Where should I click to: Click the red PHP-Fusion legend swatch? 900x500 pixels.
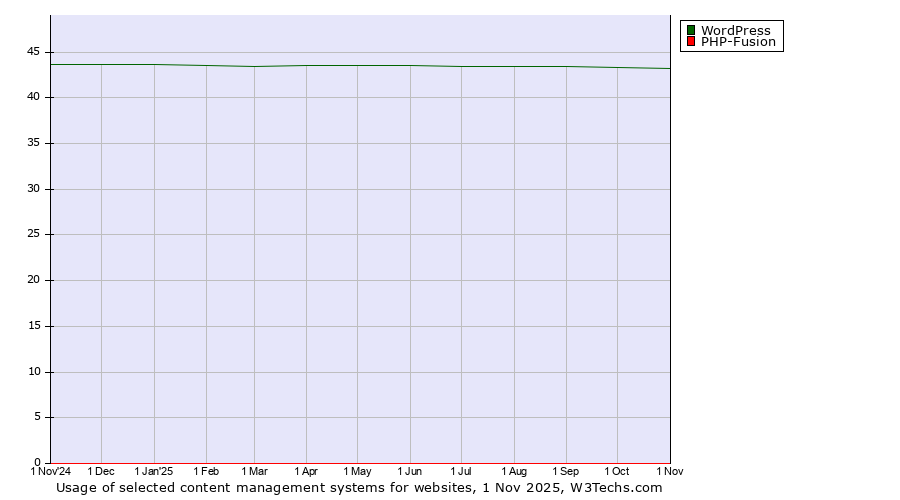[691, 42]
